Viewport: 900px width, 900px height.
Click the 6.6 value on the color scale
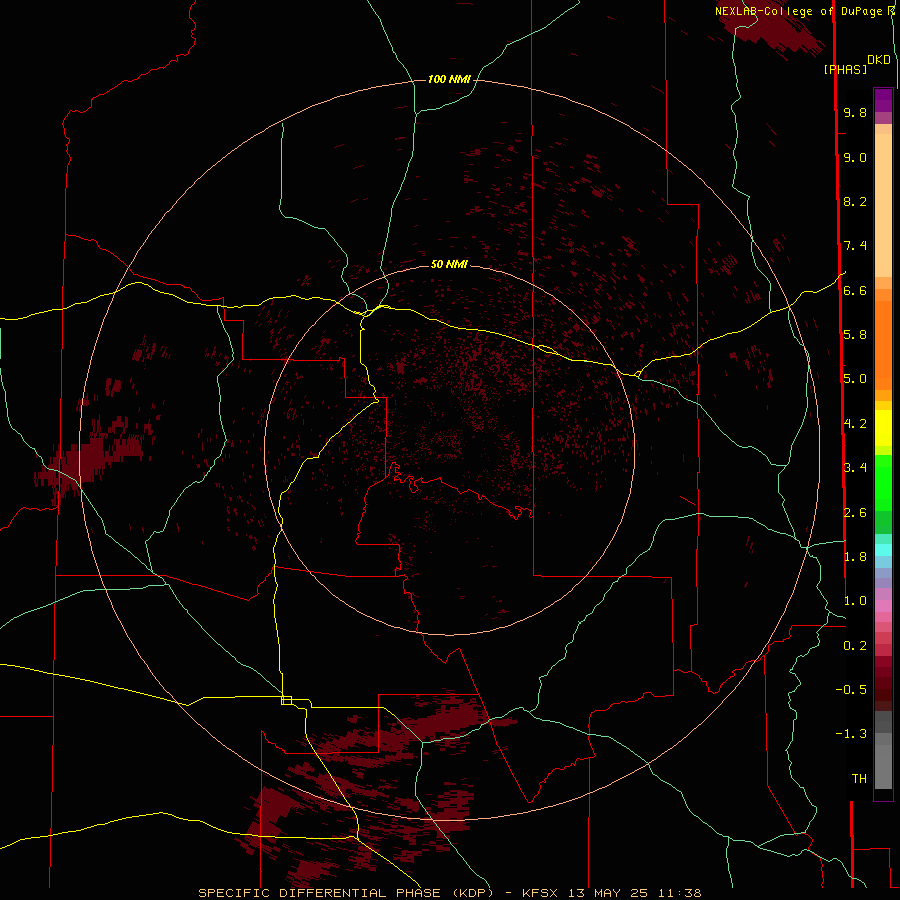[x=855, y=290]
